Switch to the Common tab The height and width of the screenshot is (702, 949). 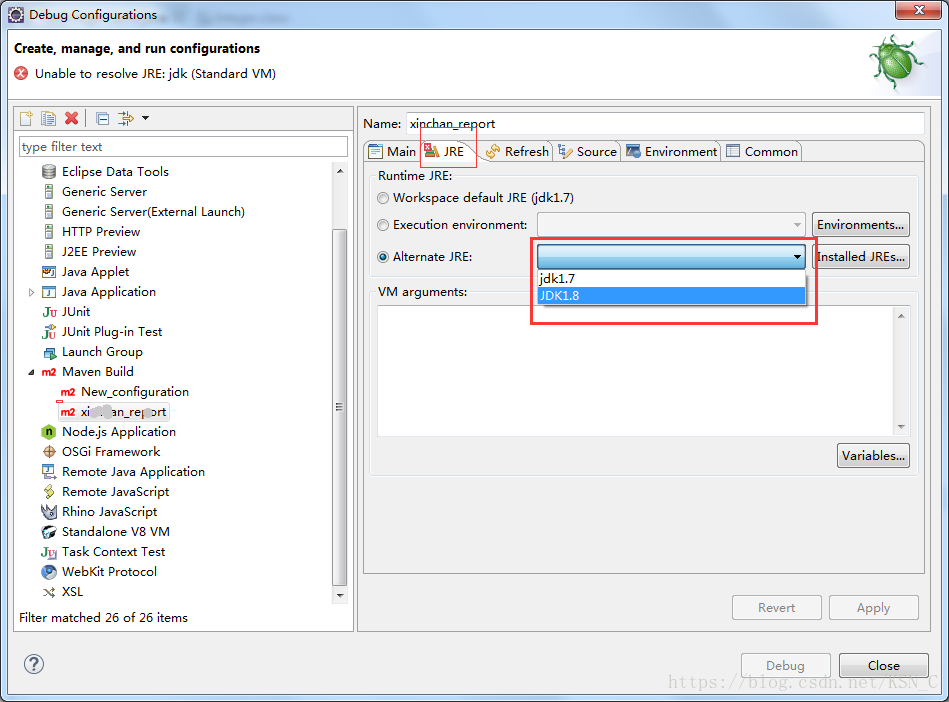tap(763, 151)
